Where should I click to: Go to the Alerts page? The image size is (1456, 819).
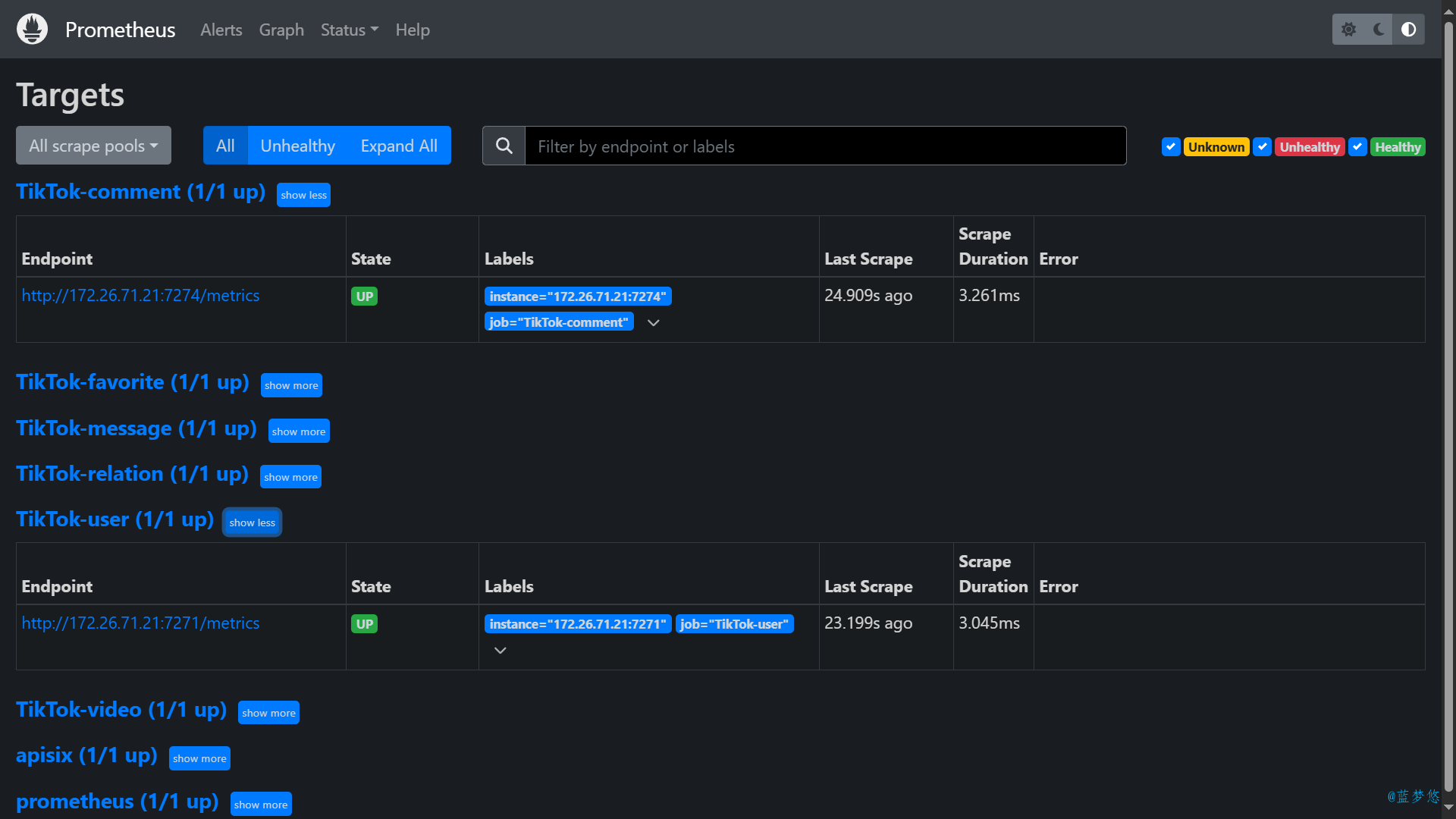click(221, 30)
